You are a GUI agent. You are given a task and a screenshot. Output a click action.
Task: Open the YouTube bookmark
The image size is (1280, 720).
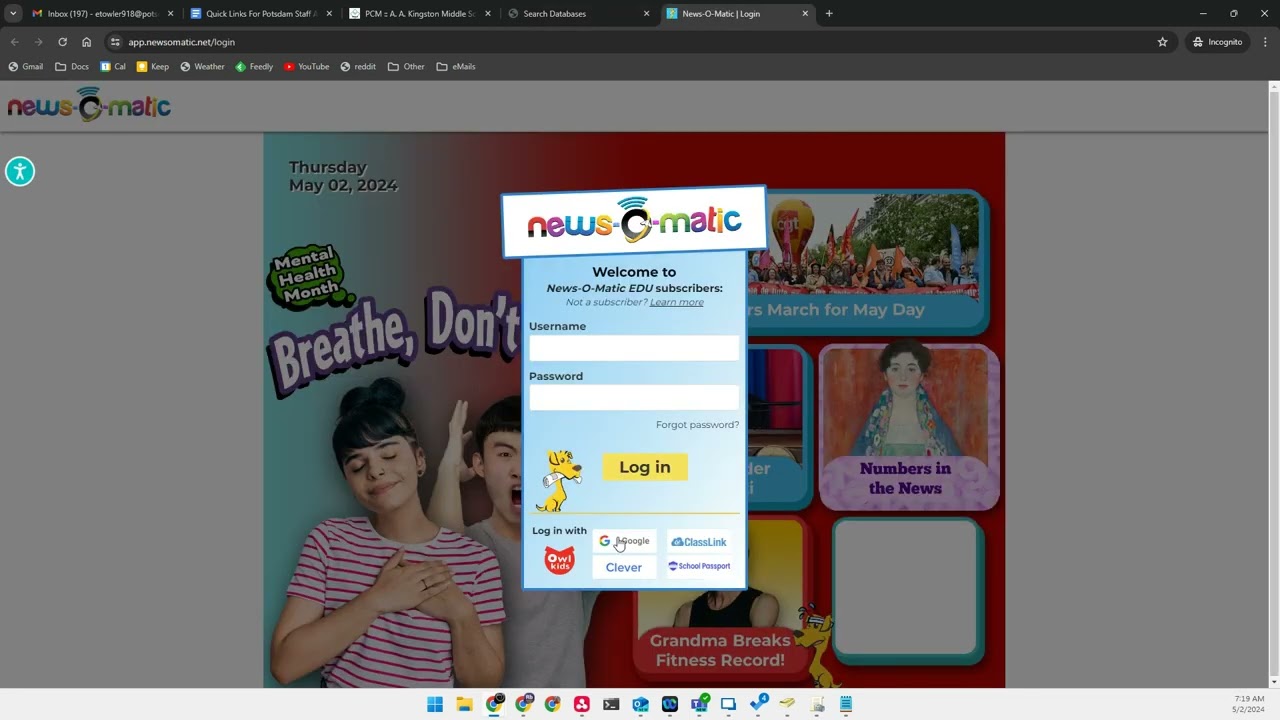306,67
